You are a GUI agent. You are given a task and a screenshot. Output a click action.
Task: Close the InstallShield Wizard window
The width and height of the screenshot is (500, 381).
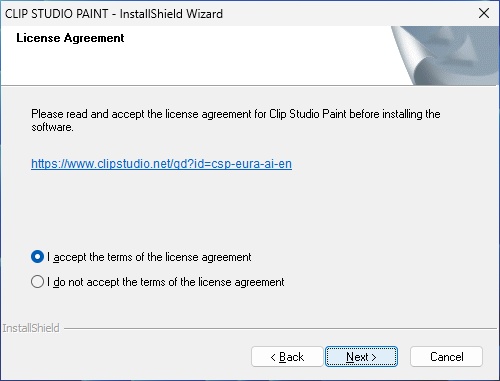484,13
